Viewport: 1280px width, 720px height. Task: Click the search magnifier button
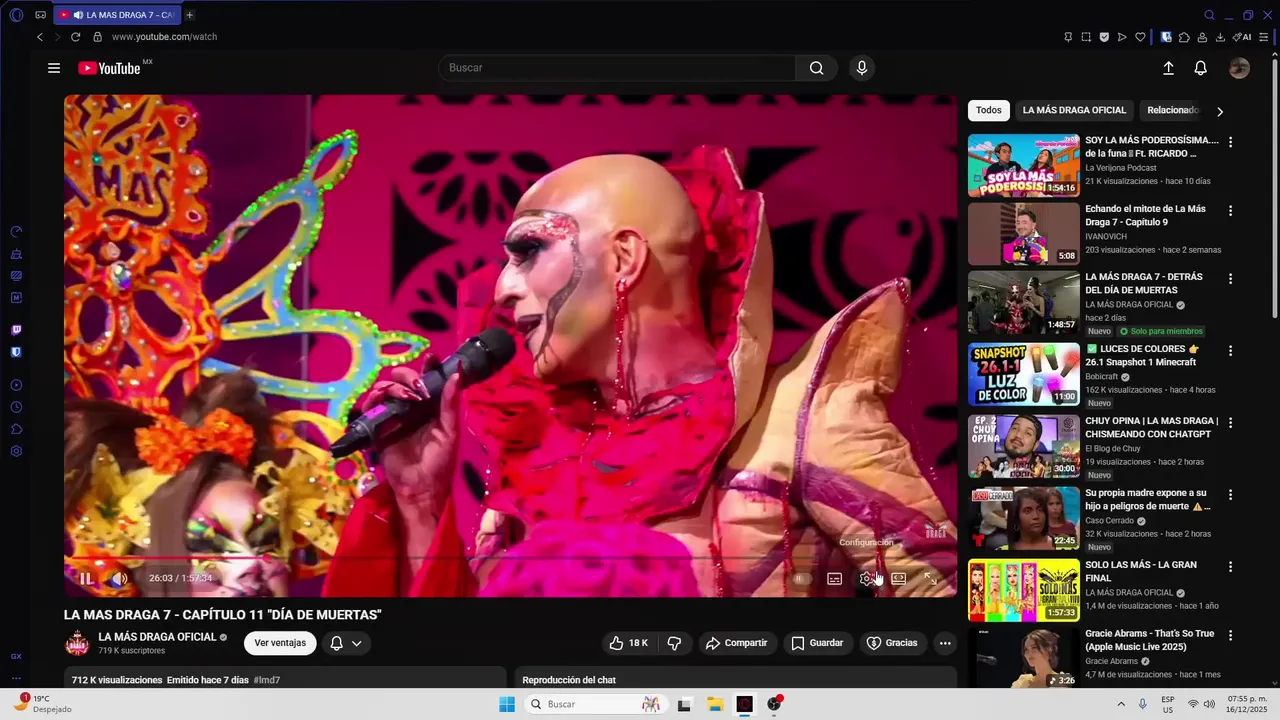pos(816,68)
